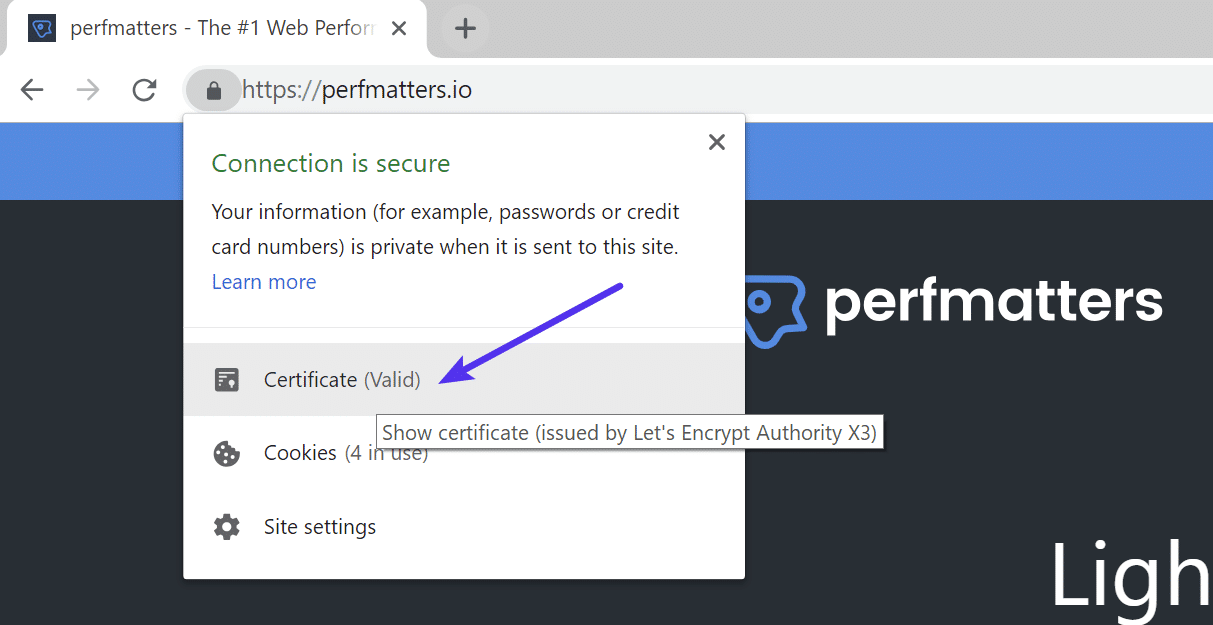Click the perfmatters logo on the page
Screen dimensions: 1213x625
(x=950, y=303)
